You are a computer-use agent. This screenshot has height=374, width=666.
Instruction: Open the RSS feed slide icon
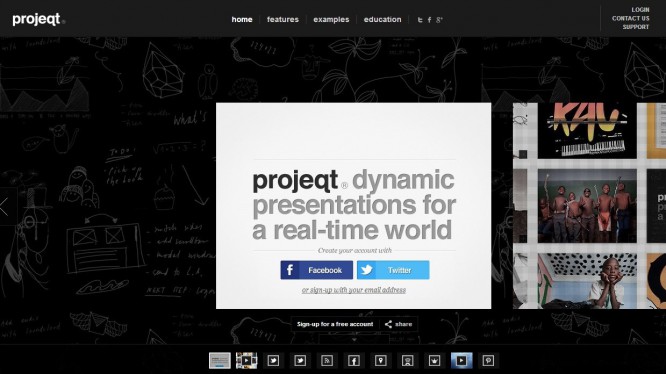click(327, 361)
